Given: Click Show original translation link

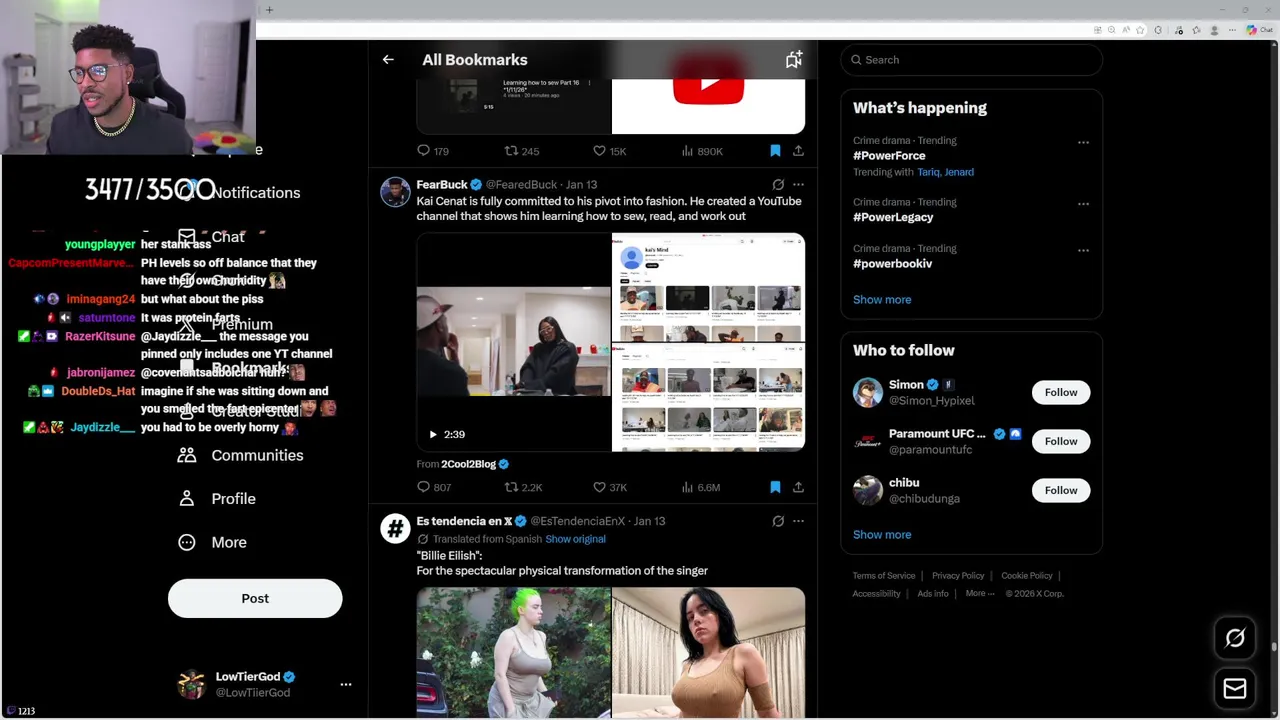Looking at the screenshot, I should click(x=575, y=539).
